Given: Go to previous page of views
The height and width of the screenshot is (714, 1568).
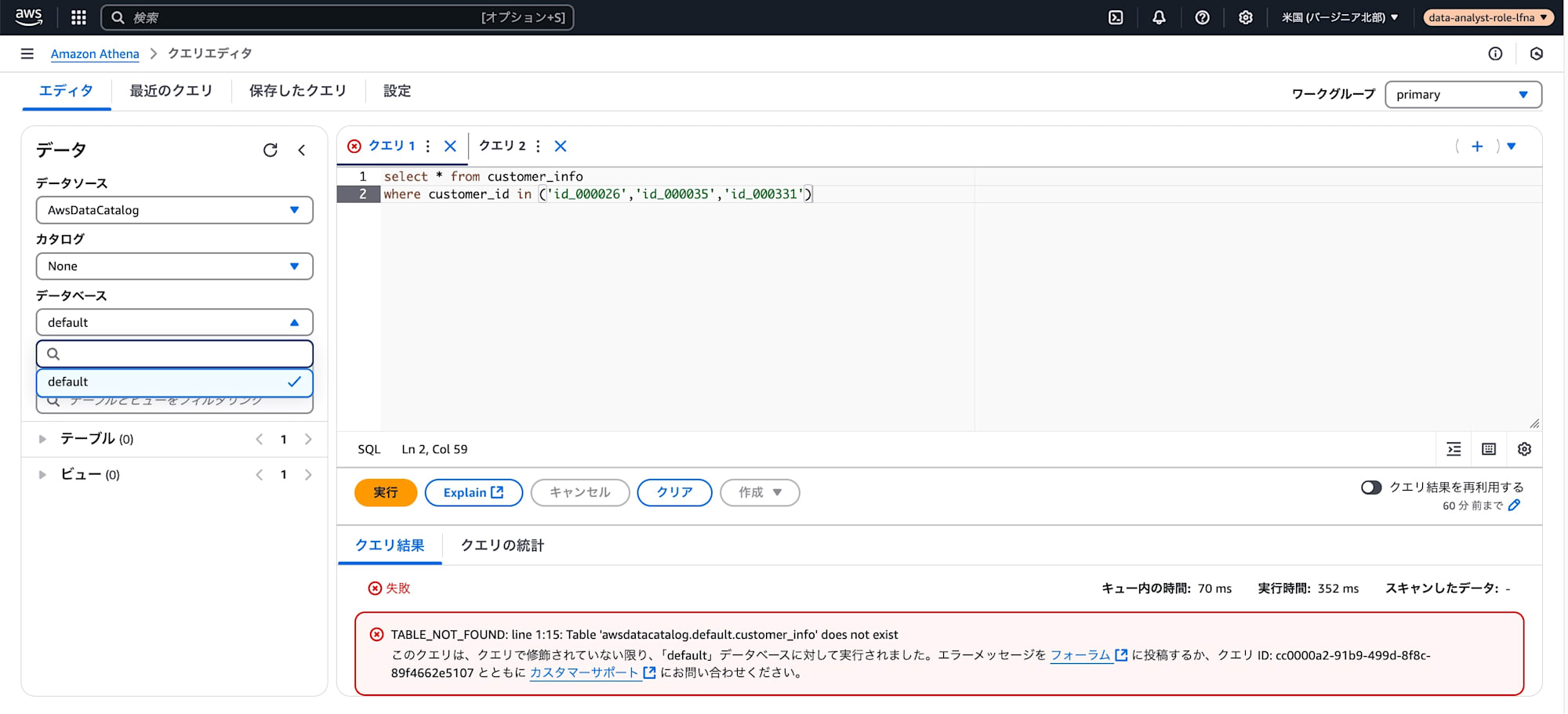Looking at the screenshot, I should tap(259, 474).
